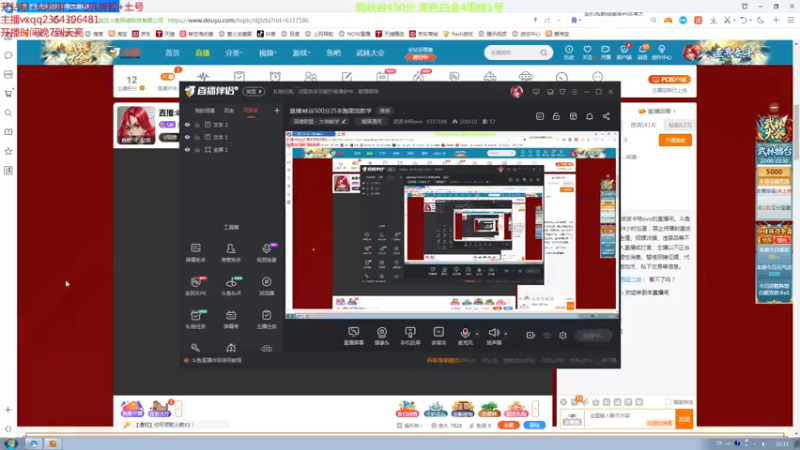Click the 修改 title button
The image size is (800, 450).
pos(384,110)
